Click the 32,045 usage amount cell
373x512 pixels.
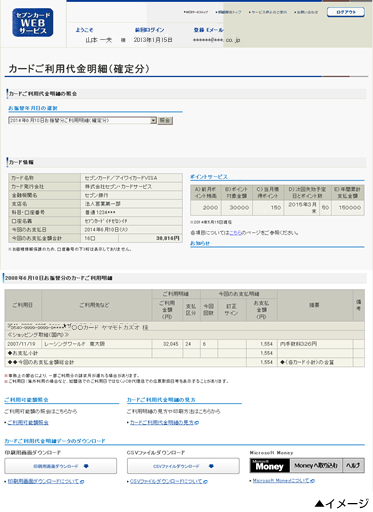point(168,344)
